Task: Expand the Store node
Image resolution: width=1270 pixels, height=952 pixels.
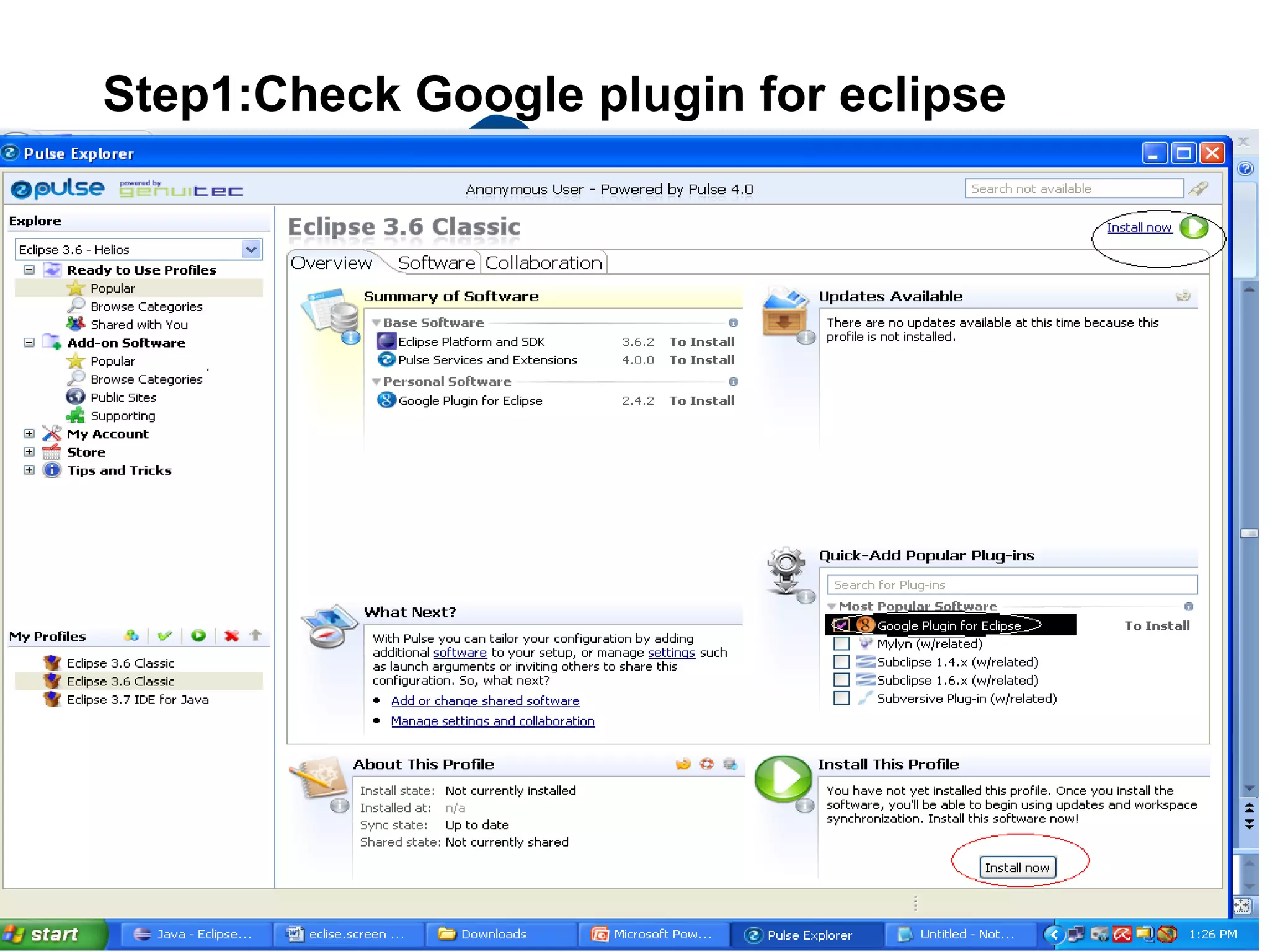Action: point(29,452)
